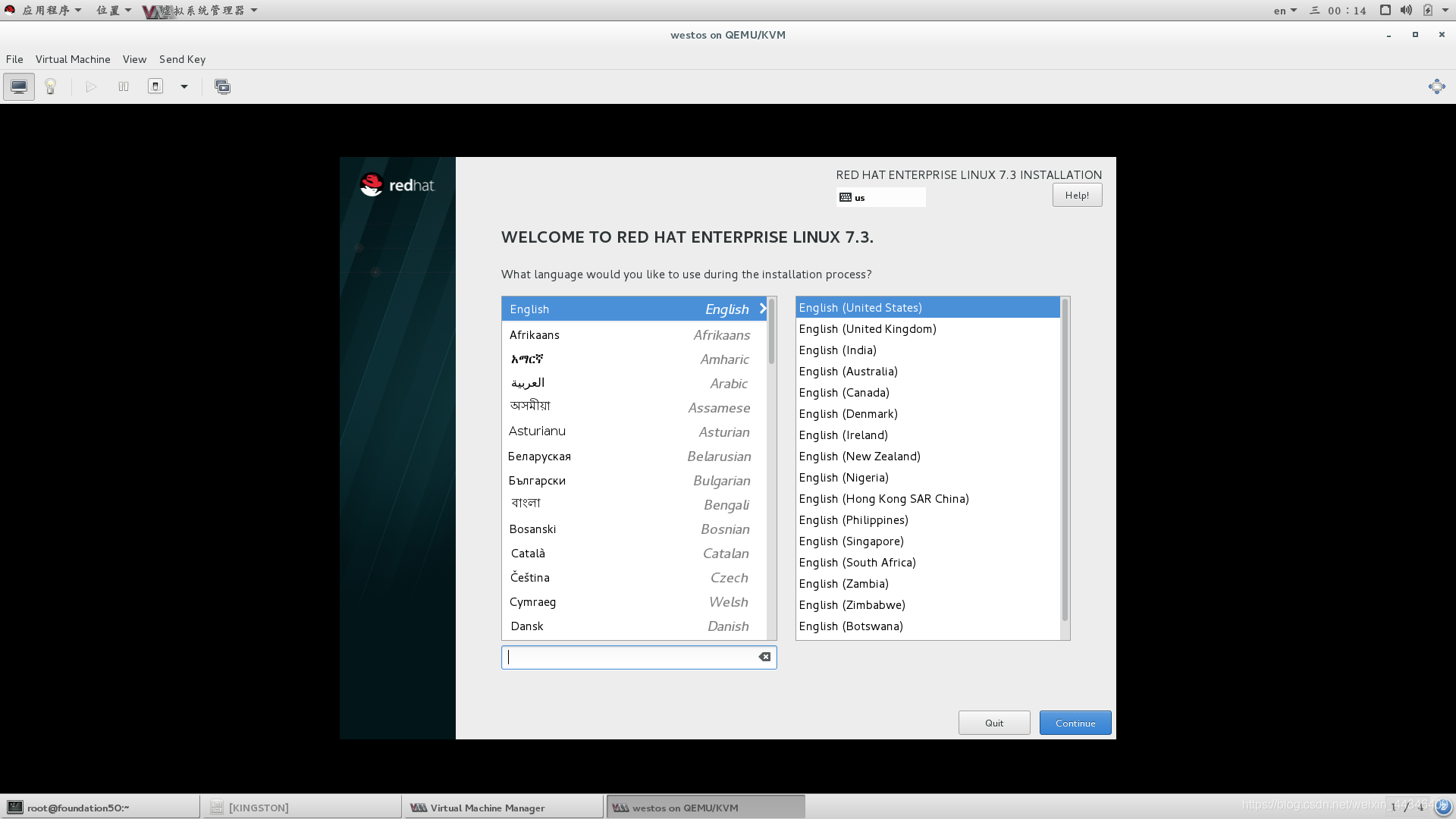The height and width of the screenshot is (819, 1456).
Task: Select English (Denmark) locale
Action: [927, 413]
